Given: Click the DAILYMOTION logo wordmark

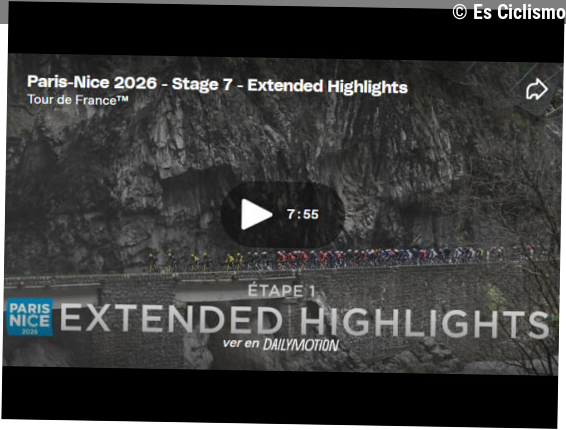Looking at the screenshot, I should coord(301,345).
